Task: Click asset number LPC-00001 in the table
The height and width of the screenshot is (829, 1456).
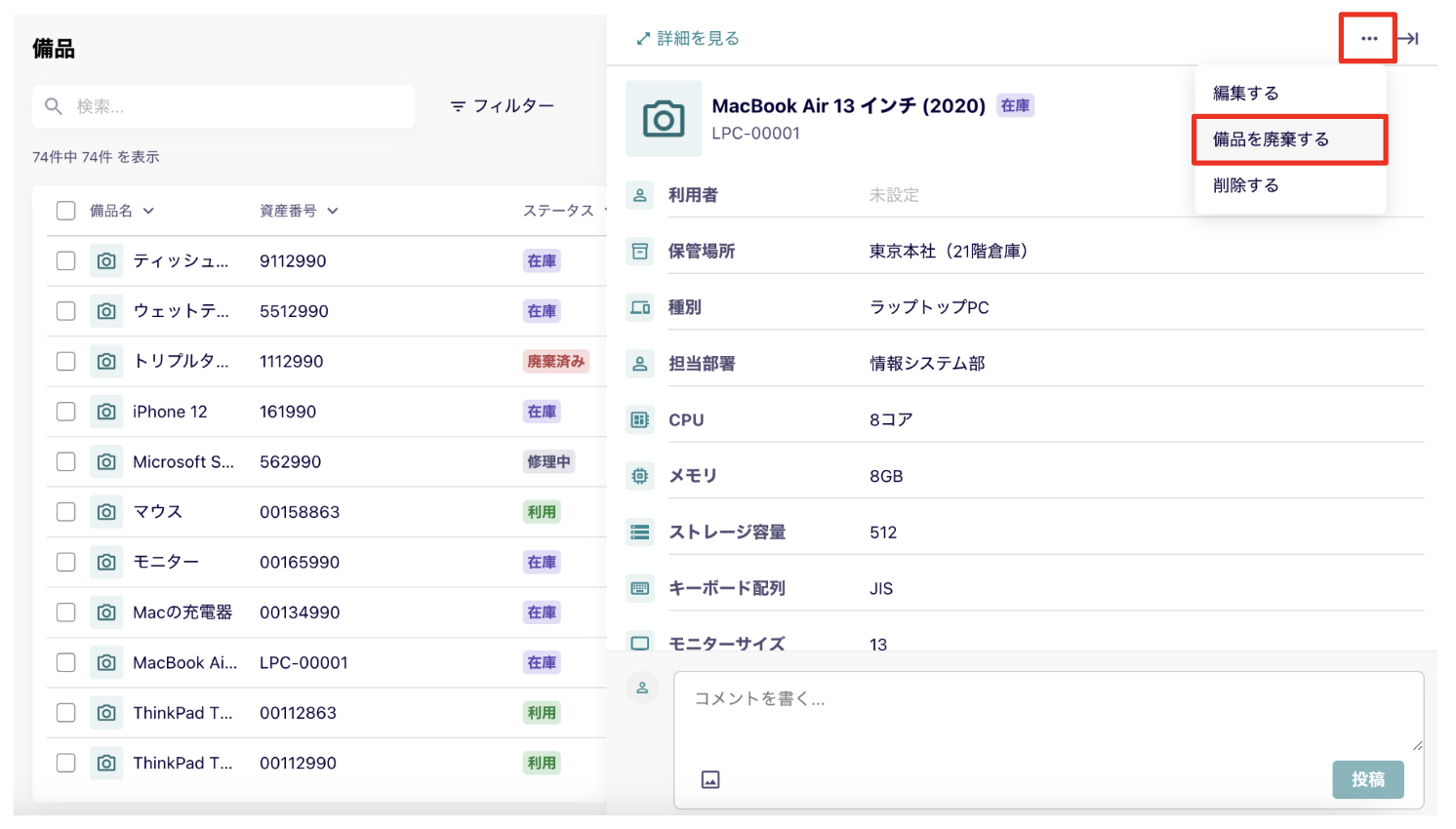Action: [303, 663]
